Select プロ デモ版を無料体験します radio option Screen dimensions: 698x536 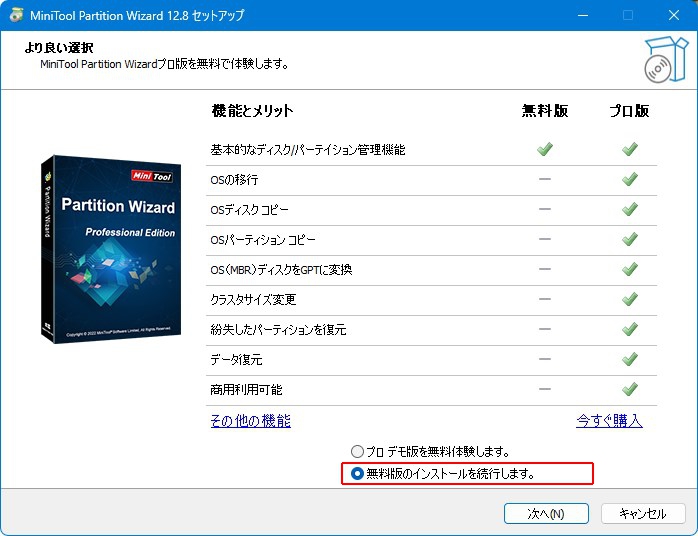coord(358,452)
